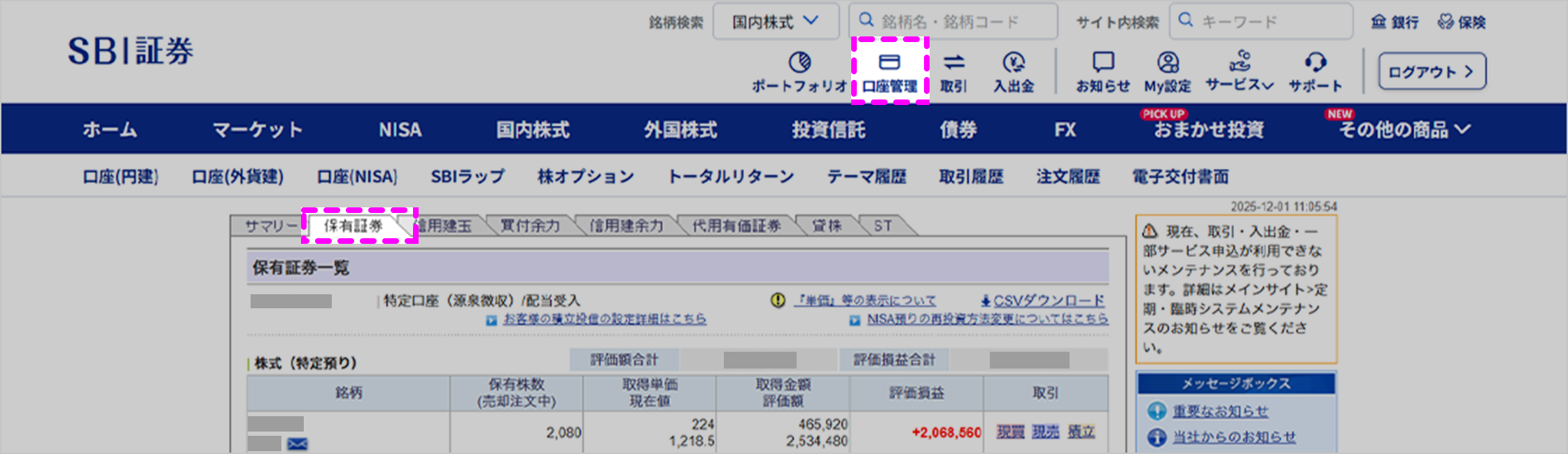Click the +2,068,560 profit value

point(946,432)
